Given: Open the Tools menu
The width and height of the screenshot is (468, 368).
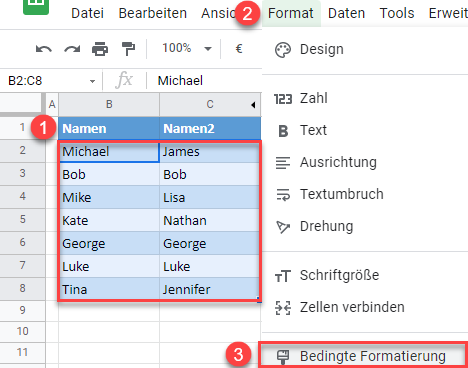Looking at the screenshot, I should tap(397, 13).
